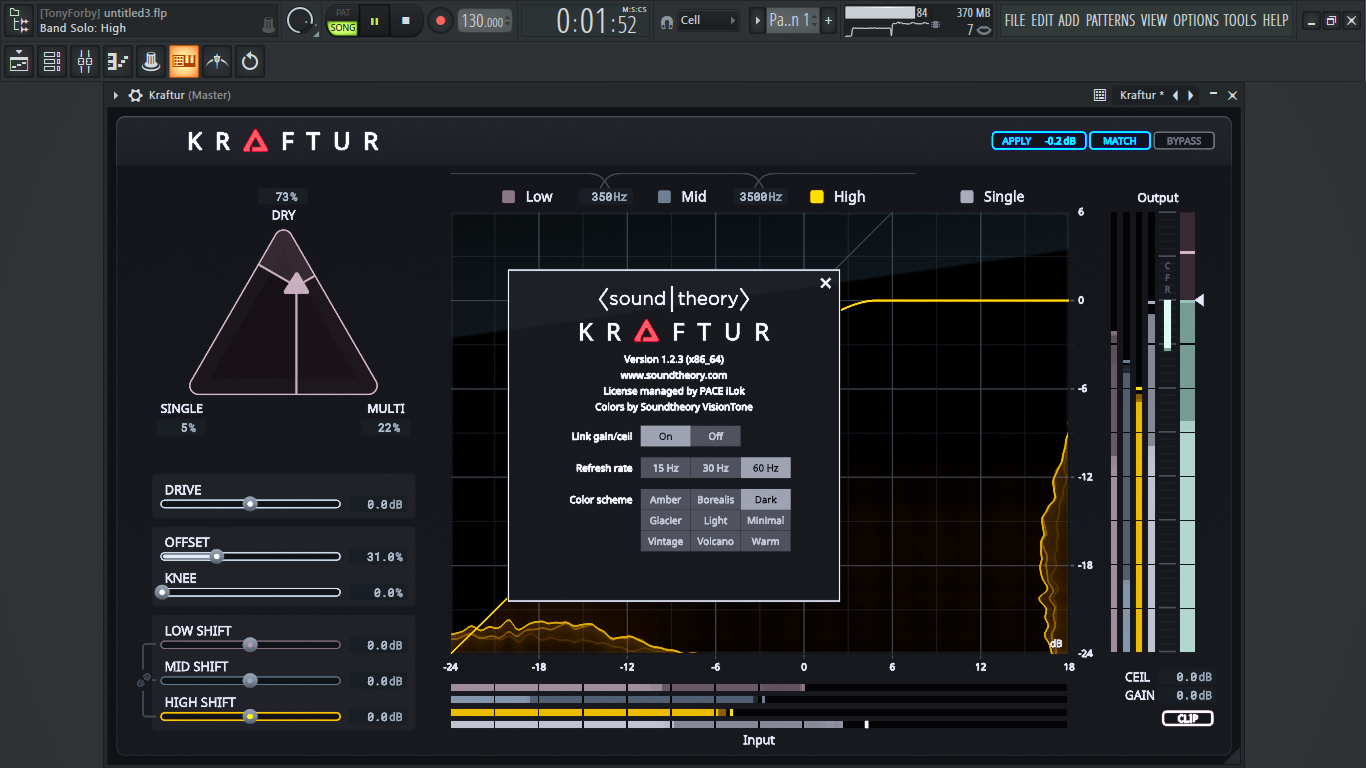Choose the Volcano color scheme

click(x=716, y=542)
